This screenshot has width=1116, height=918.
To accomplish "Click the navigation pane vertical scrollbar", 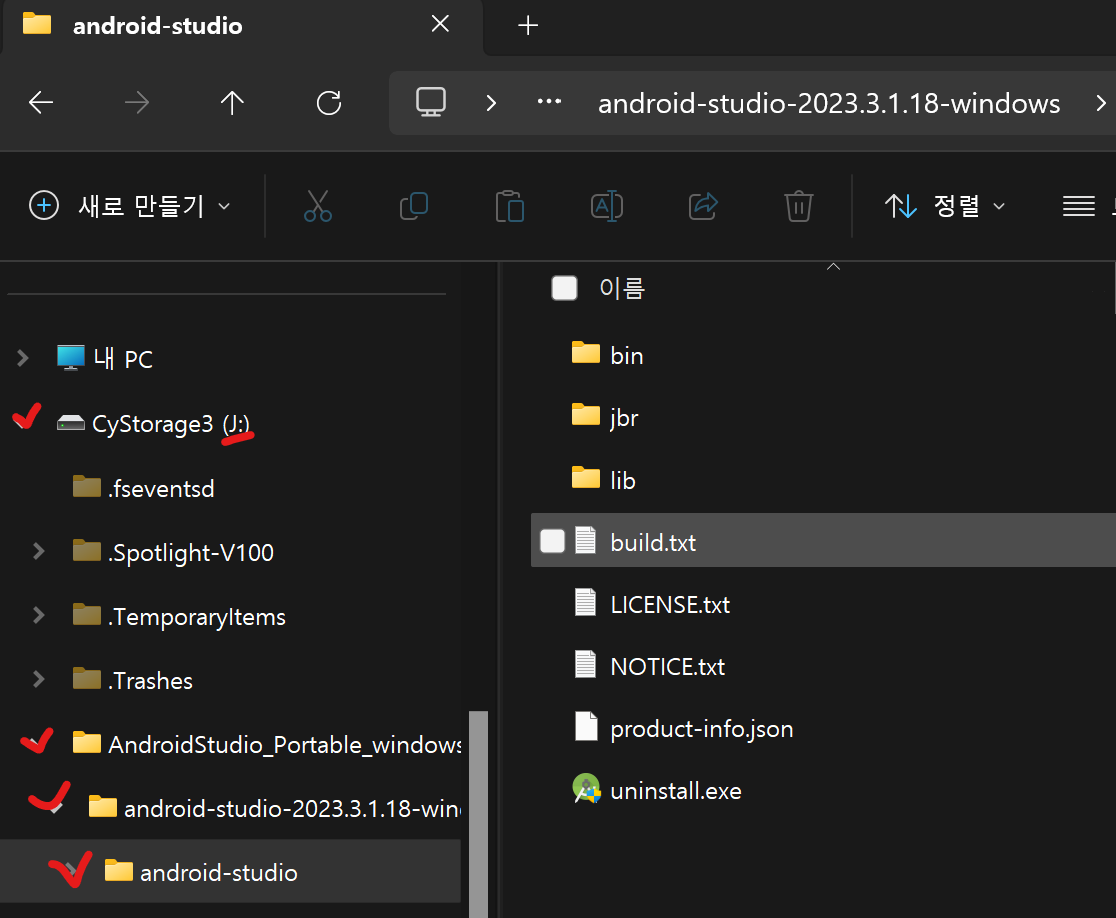I will [x=478, y=813].
